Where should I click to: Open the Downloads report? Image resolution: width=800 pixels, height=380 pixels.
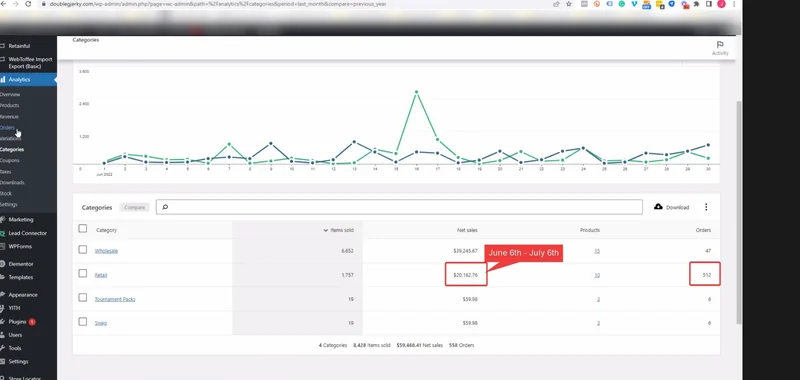pyautogui.click(x=12, y=183)
